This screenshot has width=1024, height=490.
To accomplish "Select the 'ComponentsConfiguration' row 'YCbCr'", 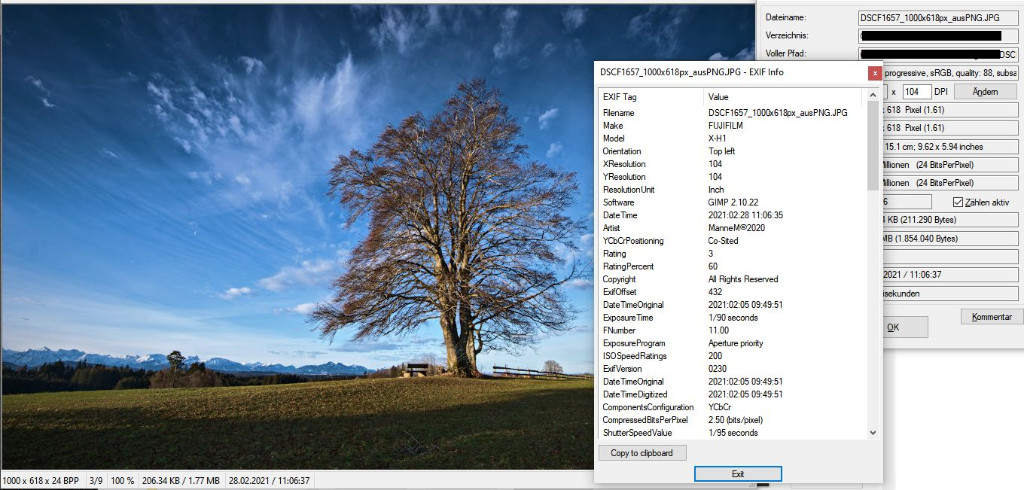I will pos(733,407).
